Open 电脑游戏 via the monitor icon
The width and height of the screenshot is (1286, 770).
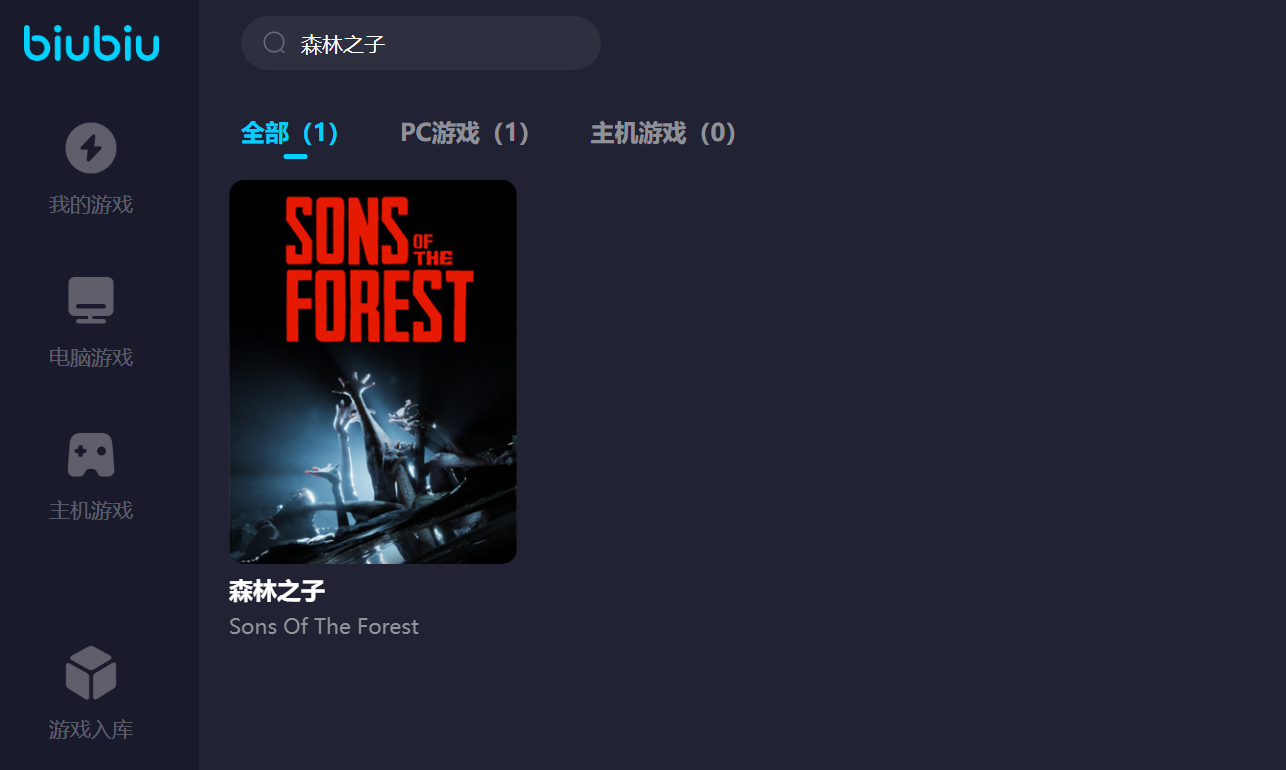tap(91, 300)
